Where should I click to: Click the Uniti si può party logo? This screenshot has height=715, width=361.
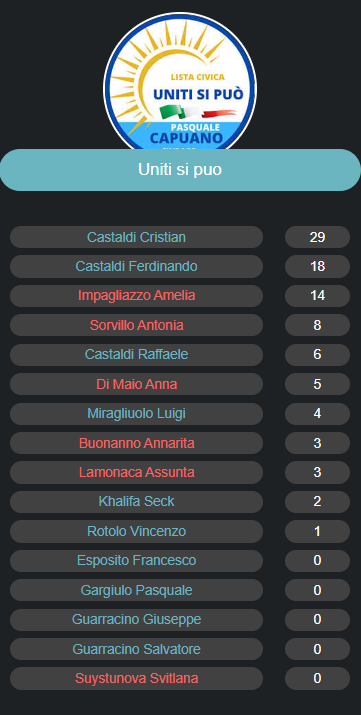coord(180,82)
